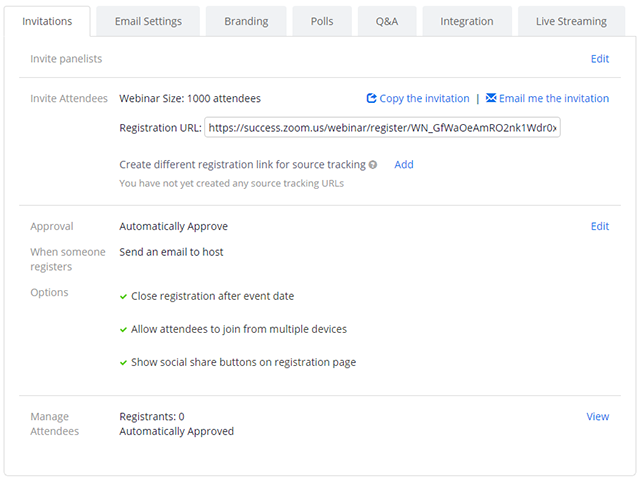Viewport: 640px width, 479px height.
Task: Click the source tracking help icon
Action: [373, 165]
